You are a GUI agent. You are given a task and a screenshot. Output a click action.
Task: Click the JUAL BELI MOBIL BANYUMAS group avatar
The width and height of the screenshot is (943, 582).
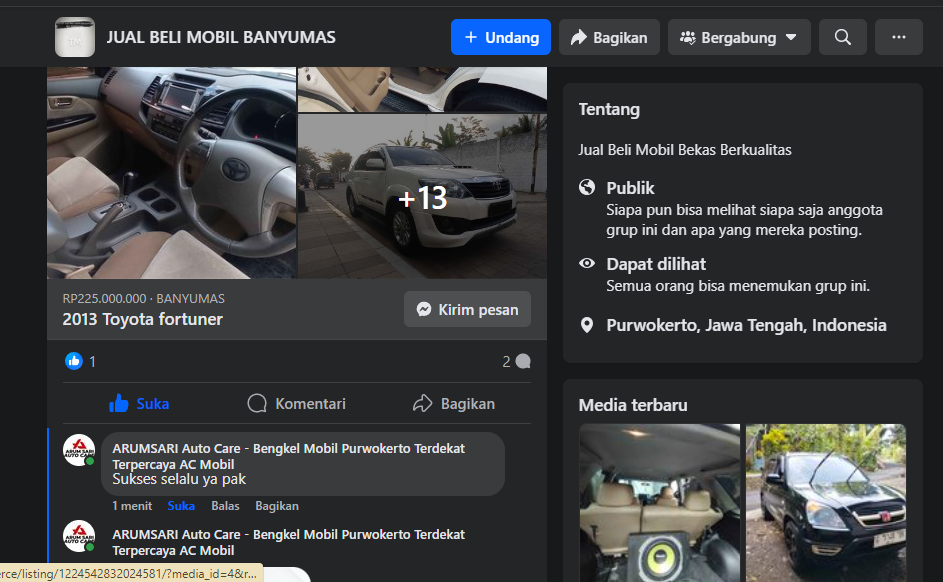click(75, 37)
